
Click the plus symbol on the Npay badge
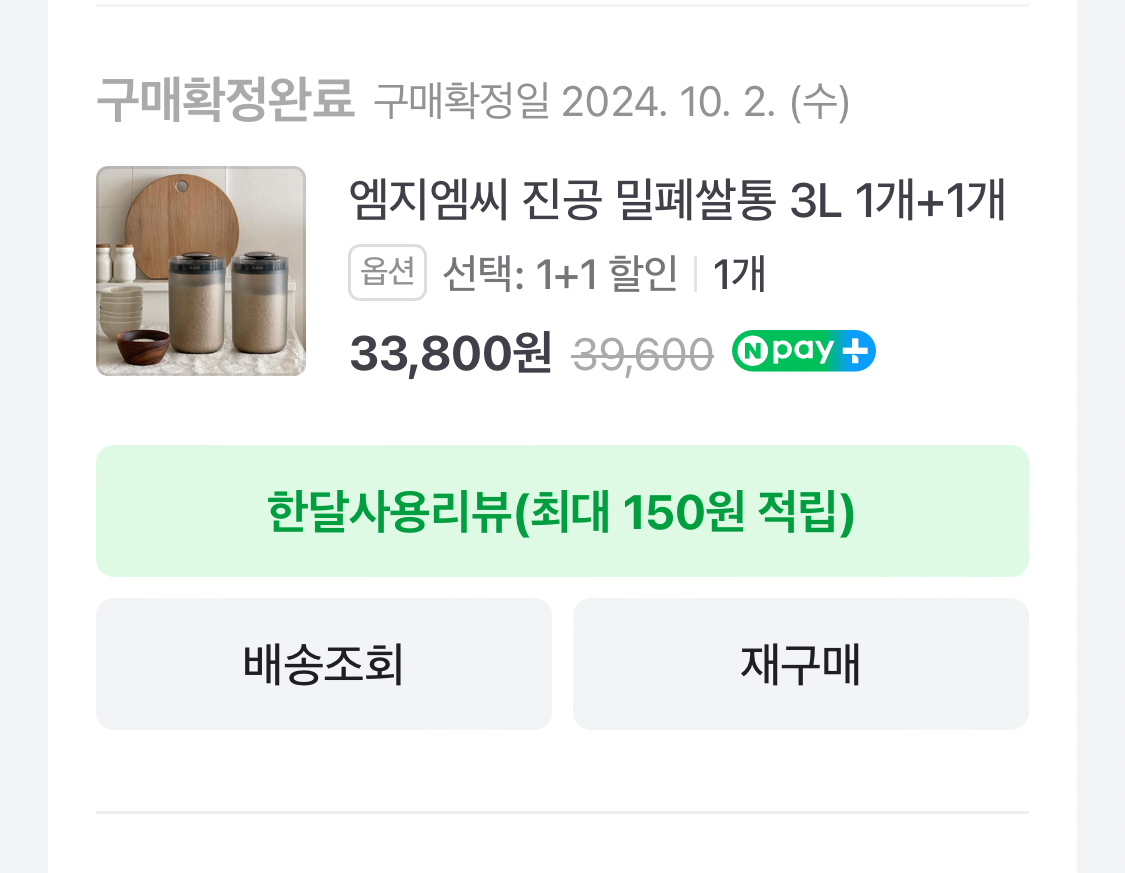856,351
